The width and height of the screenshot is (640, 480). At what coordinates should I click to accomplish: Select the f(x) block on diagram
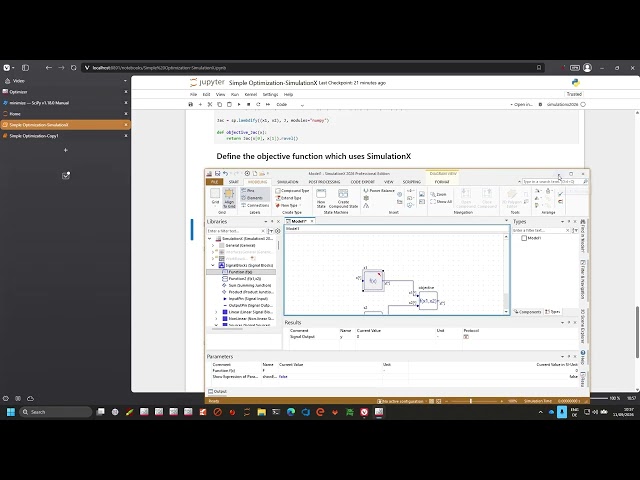point(373,280)
